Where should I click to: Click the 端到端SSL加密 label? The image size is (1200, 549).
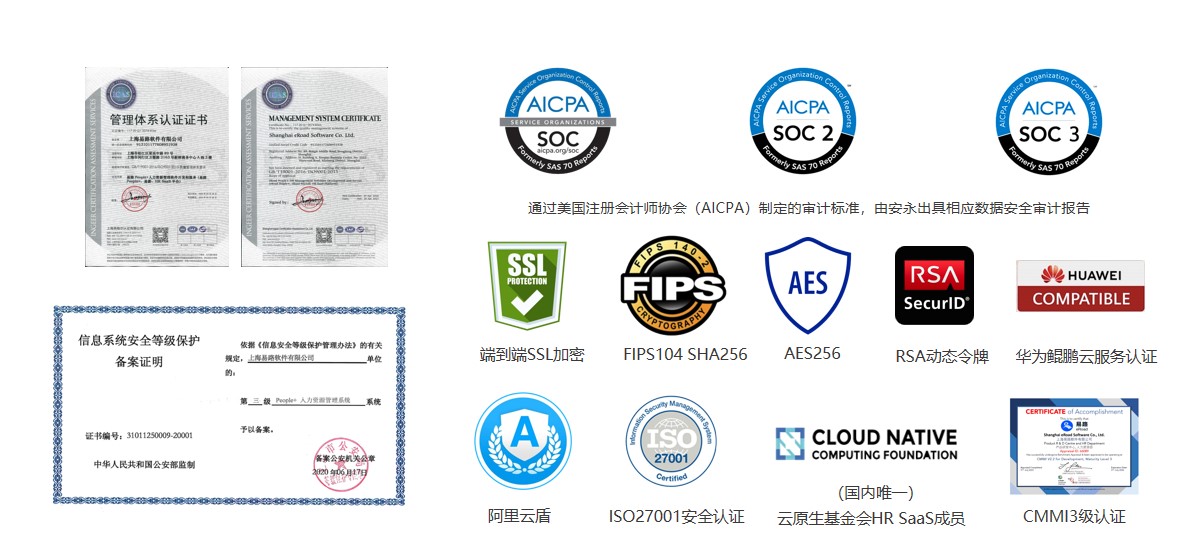click(532, 355)
